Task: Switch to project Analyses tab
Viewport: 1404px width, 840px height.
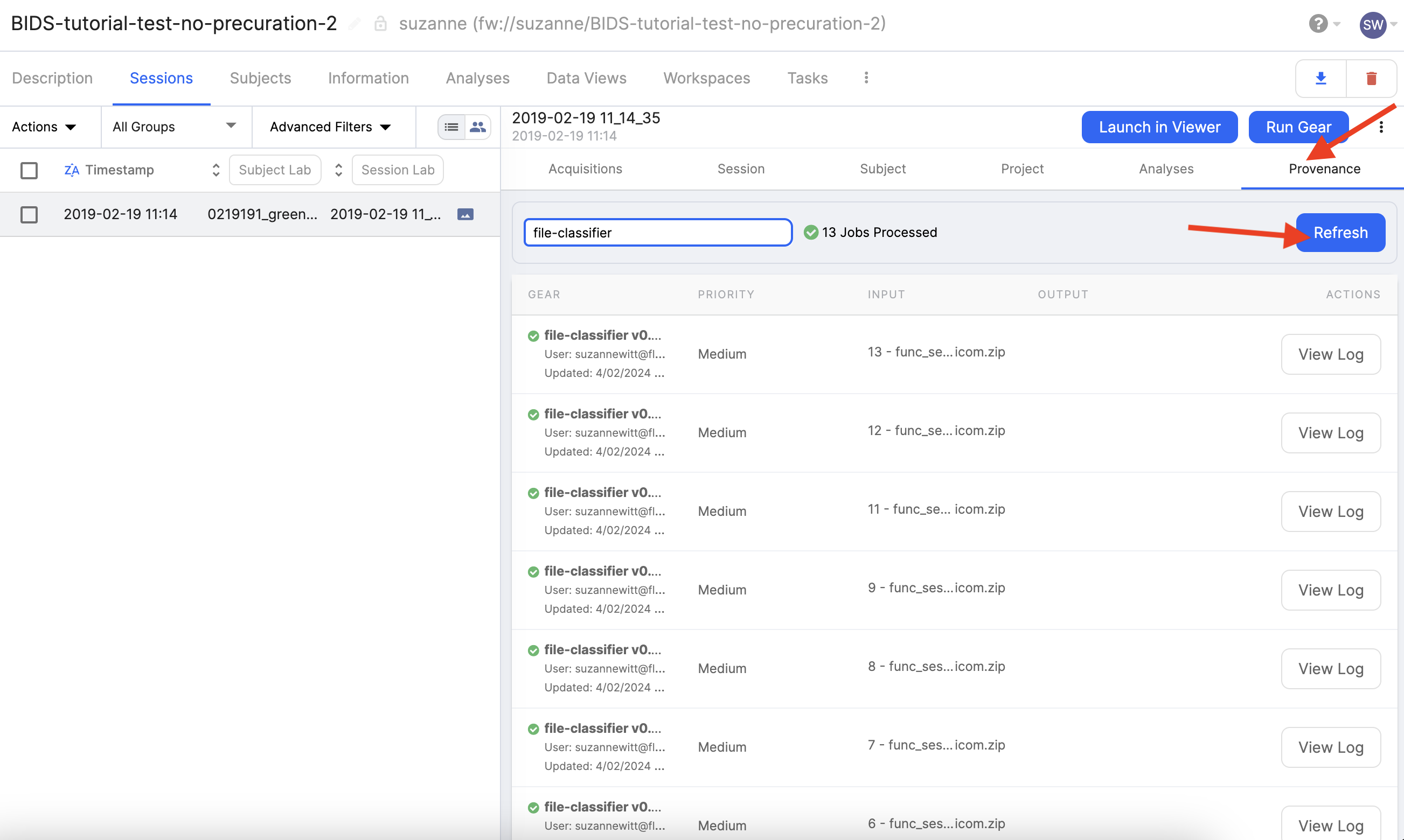Action: (x=478, y=78)
